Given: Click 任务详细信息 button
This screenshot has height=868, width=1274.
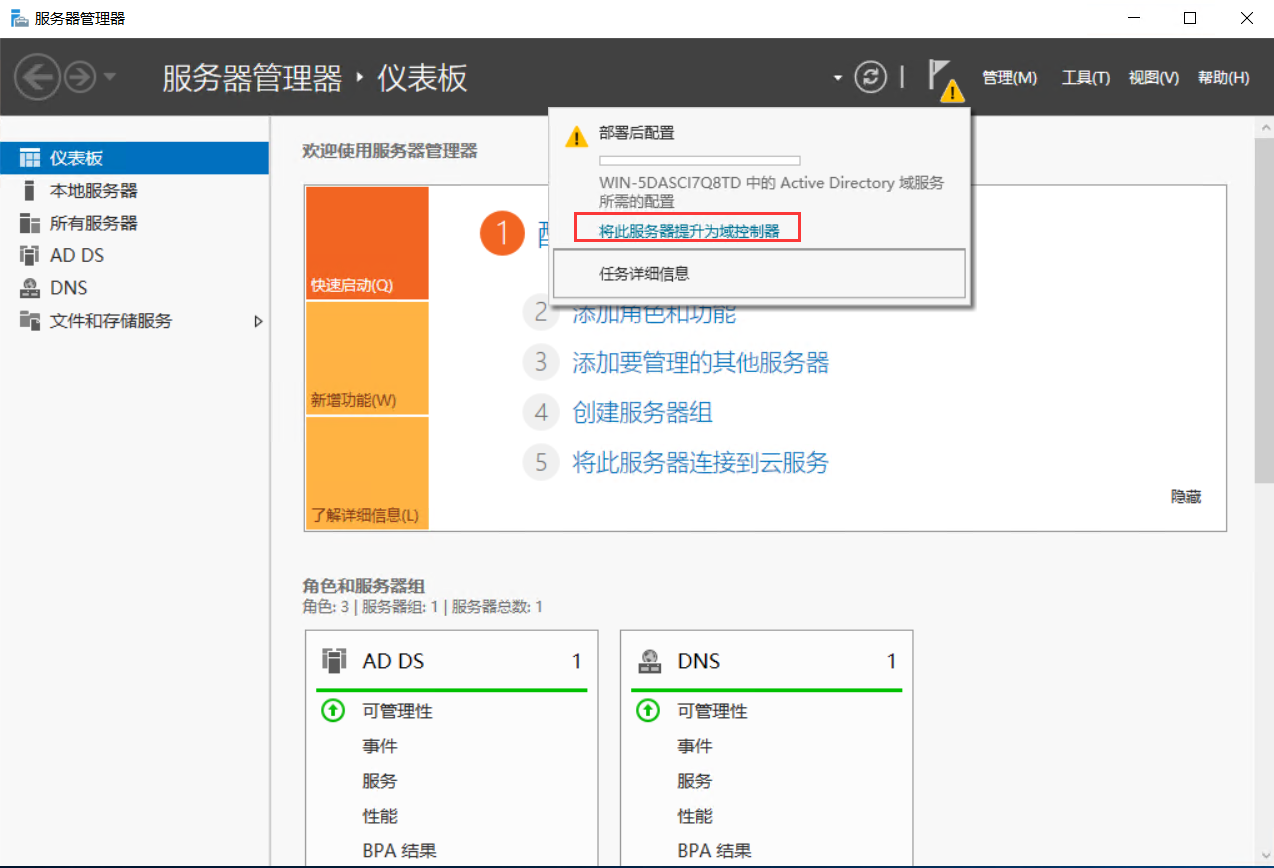Looking at the screenshot, I should point(759,273).
